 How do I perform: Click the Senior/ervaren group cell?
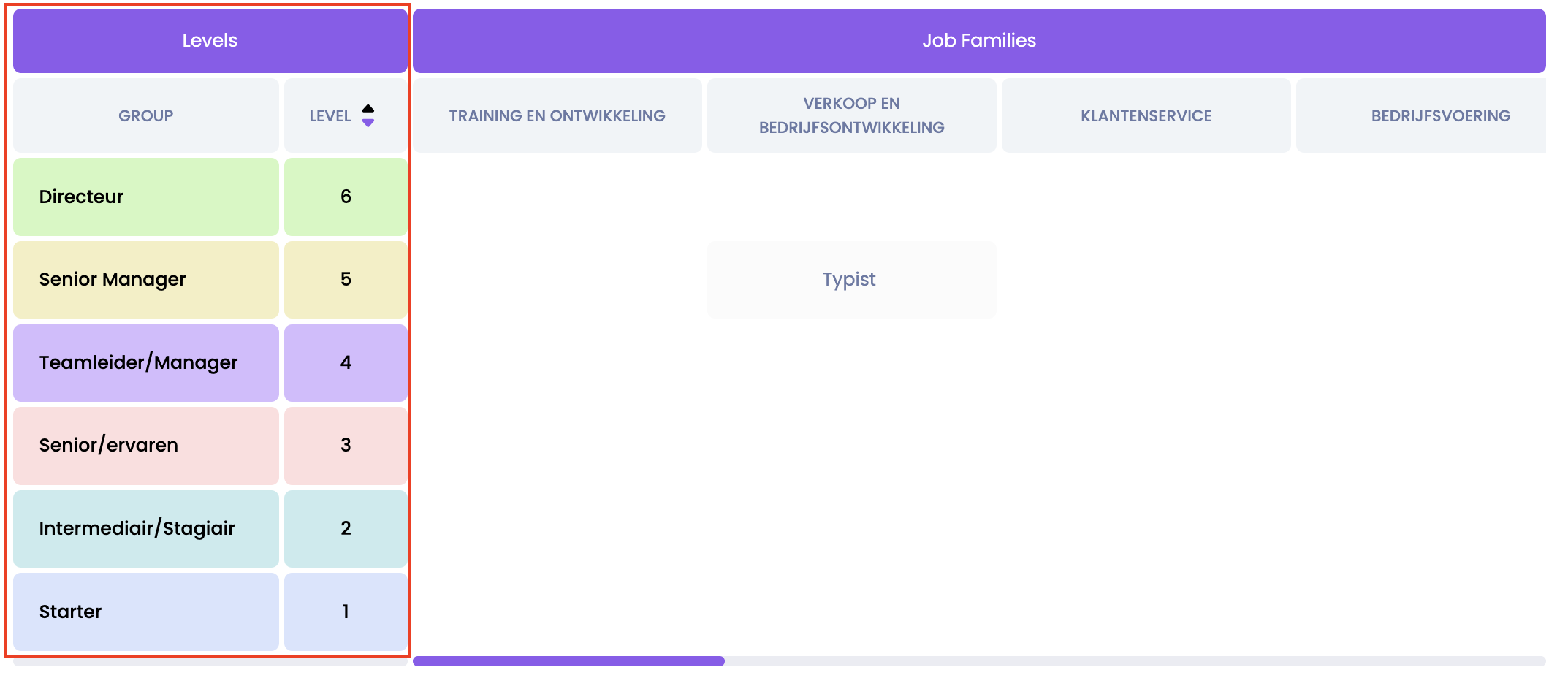[145, 445]
